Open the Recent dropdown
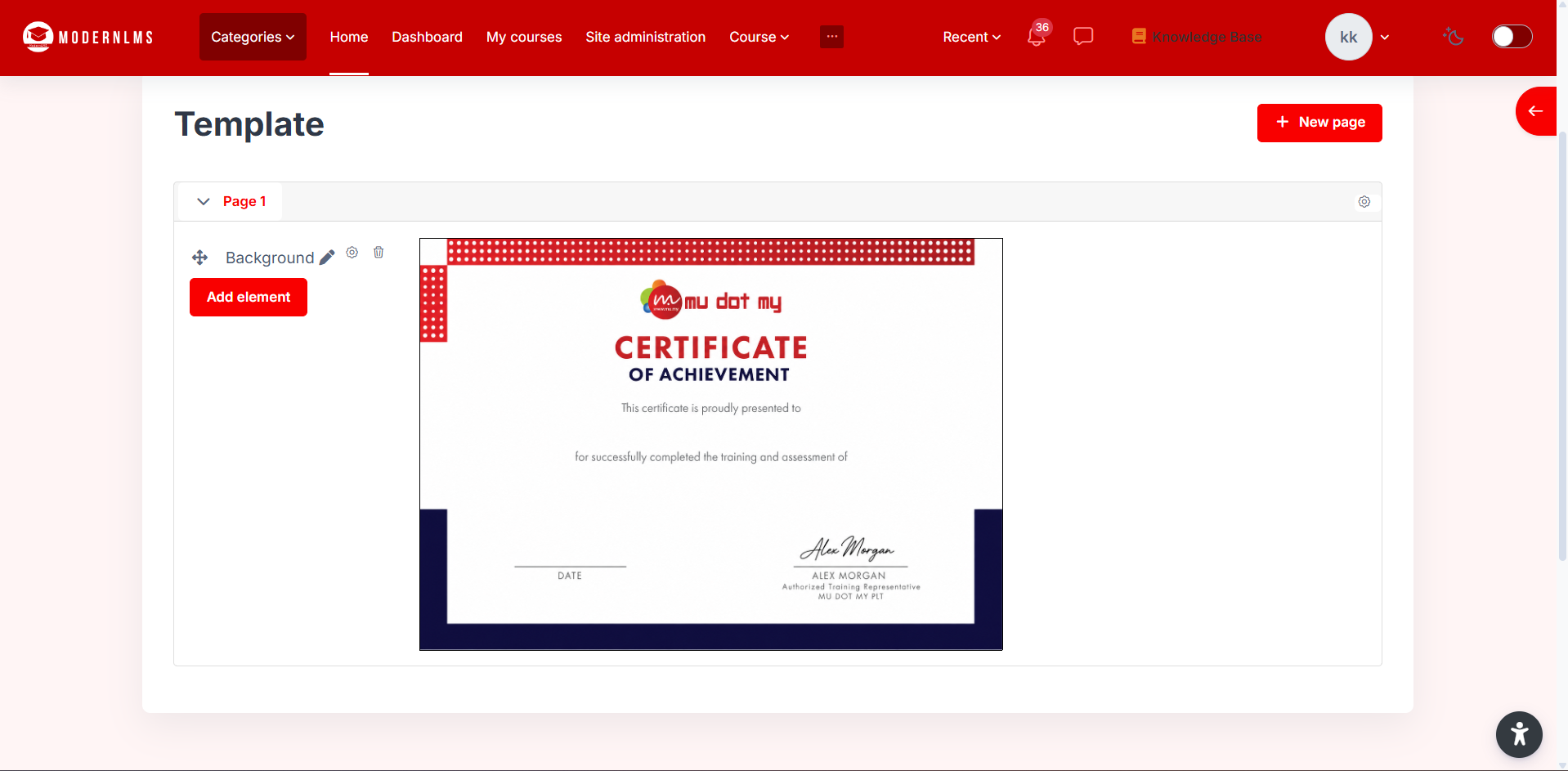Image resolution: width=1568 pixels, height=771 pixels. 971,37
